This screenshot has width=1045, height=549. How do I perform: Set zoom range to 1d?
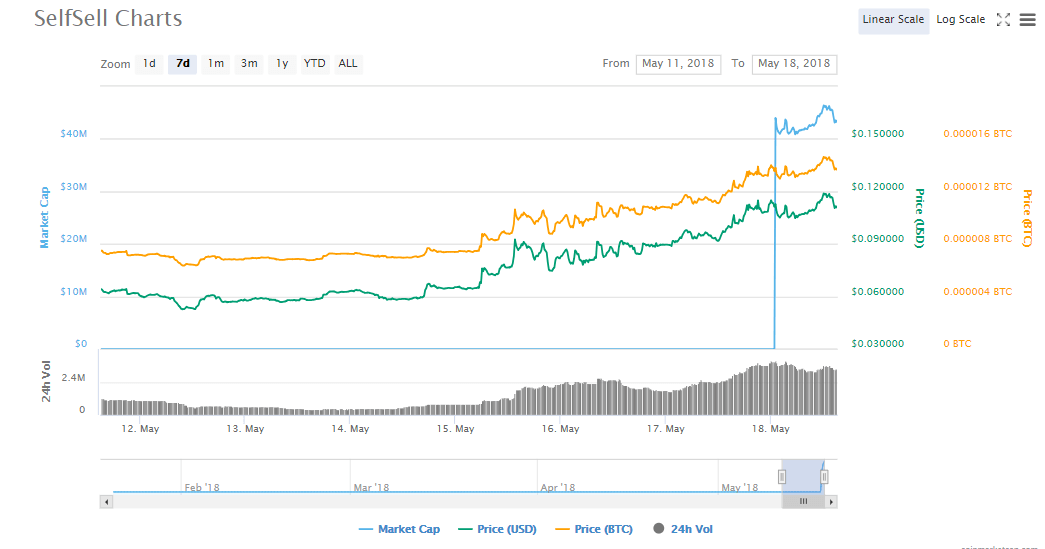149,64
